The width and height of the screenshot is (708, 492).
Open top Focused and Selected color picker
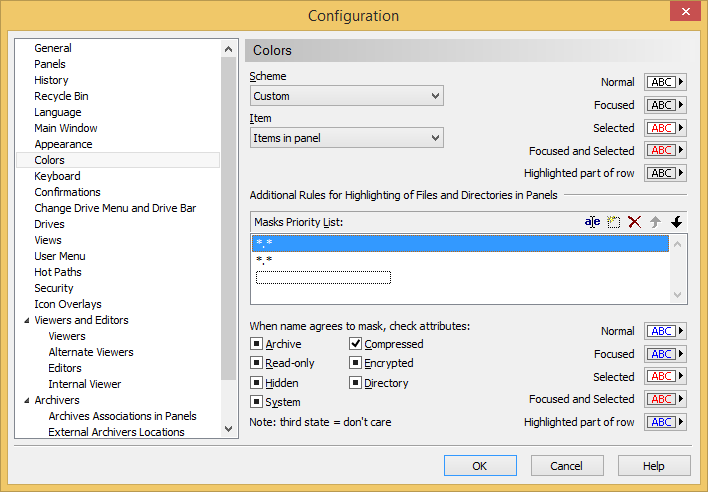click(666, 151)
